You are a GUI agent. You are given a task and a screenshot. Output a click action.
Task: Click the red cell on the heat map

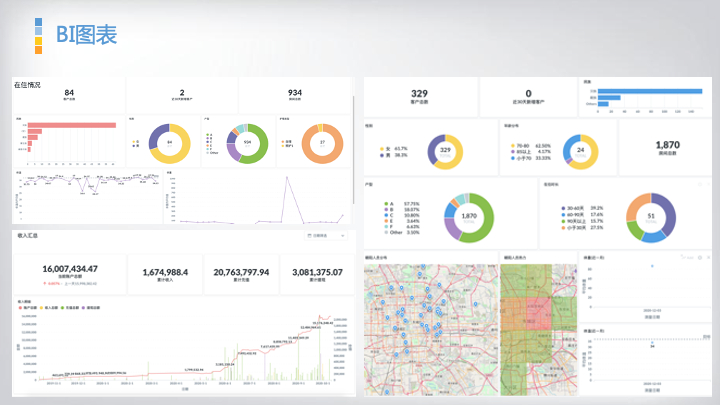pos(538,313)
